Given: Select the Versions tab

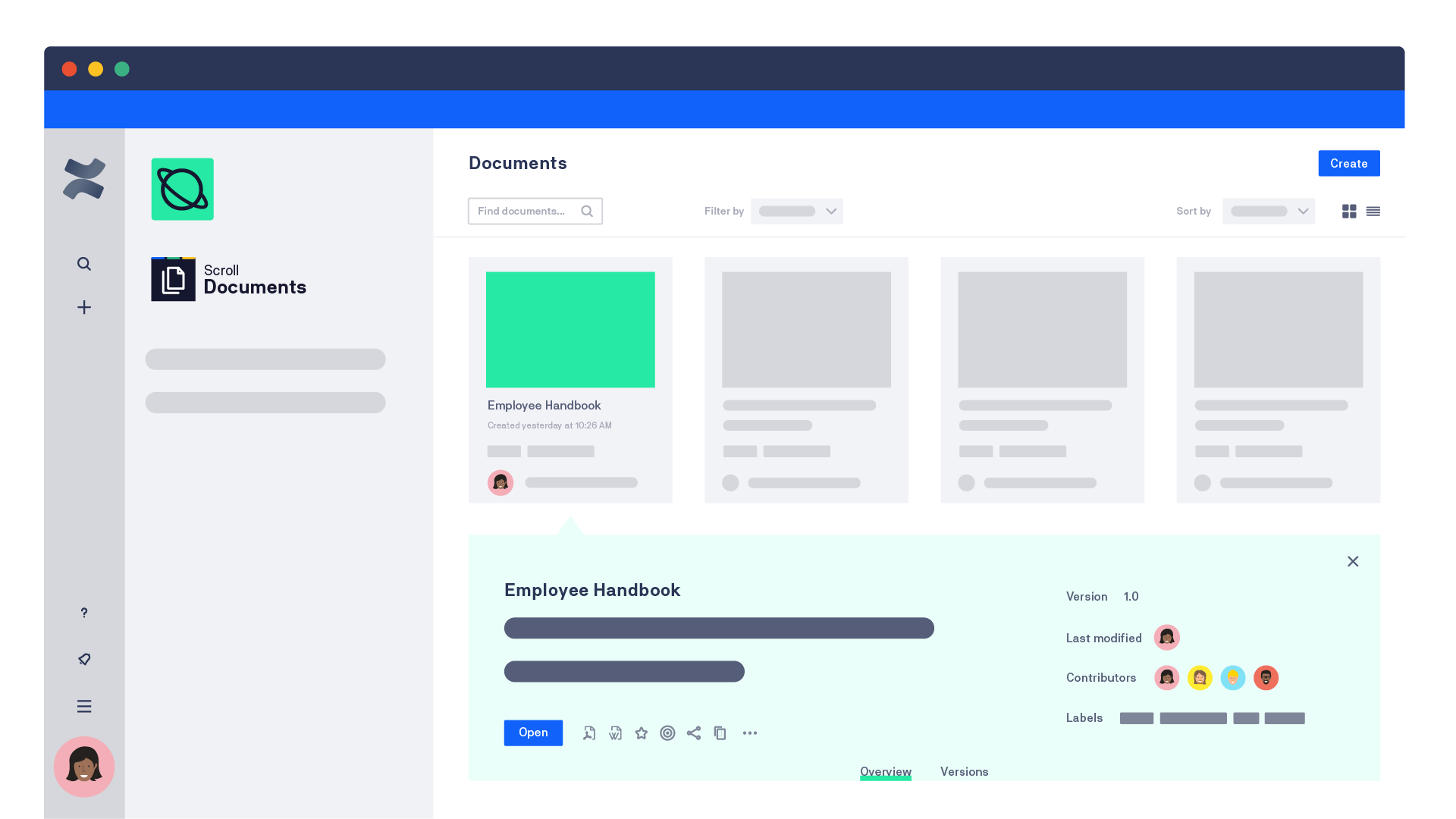Looking at the screenshot, I should coord(965,772).
